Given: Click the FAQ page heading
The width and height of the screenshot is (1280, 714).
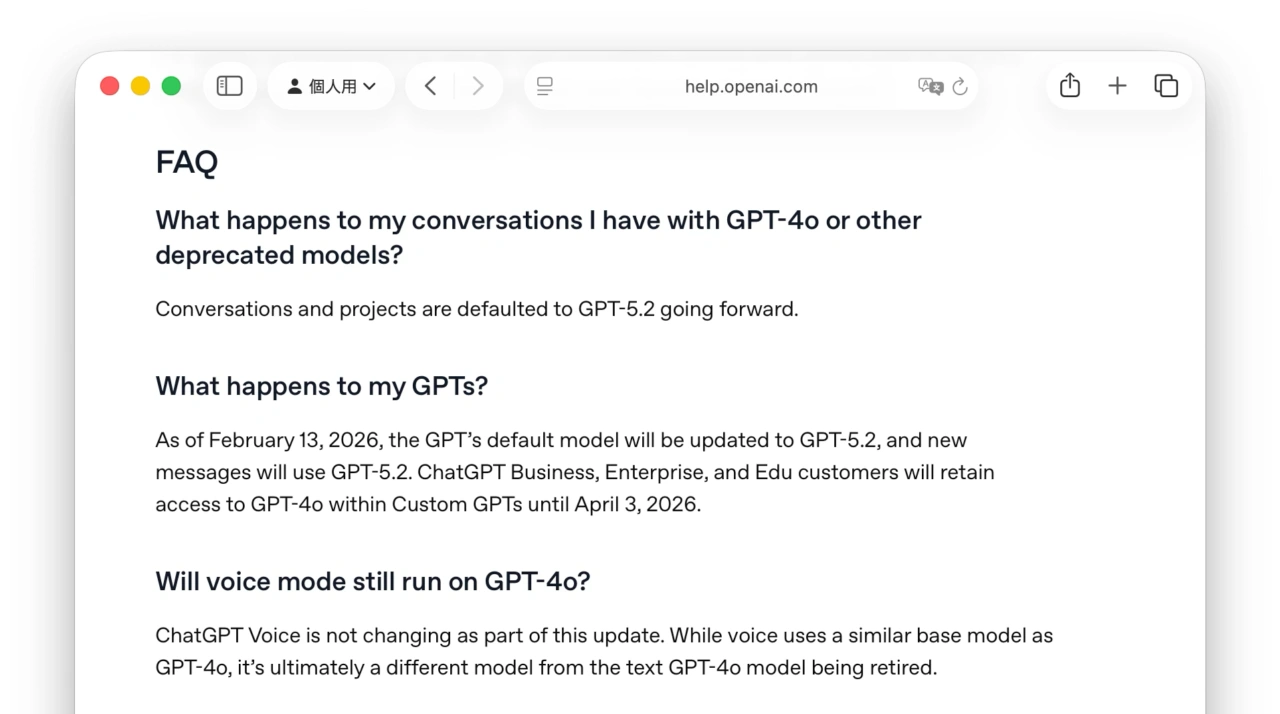Looking at the screenshot, I should (186, 161).
